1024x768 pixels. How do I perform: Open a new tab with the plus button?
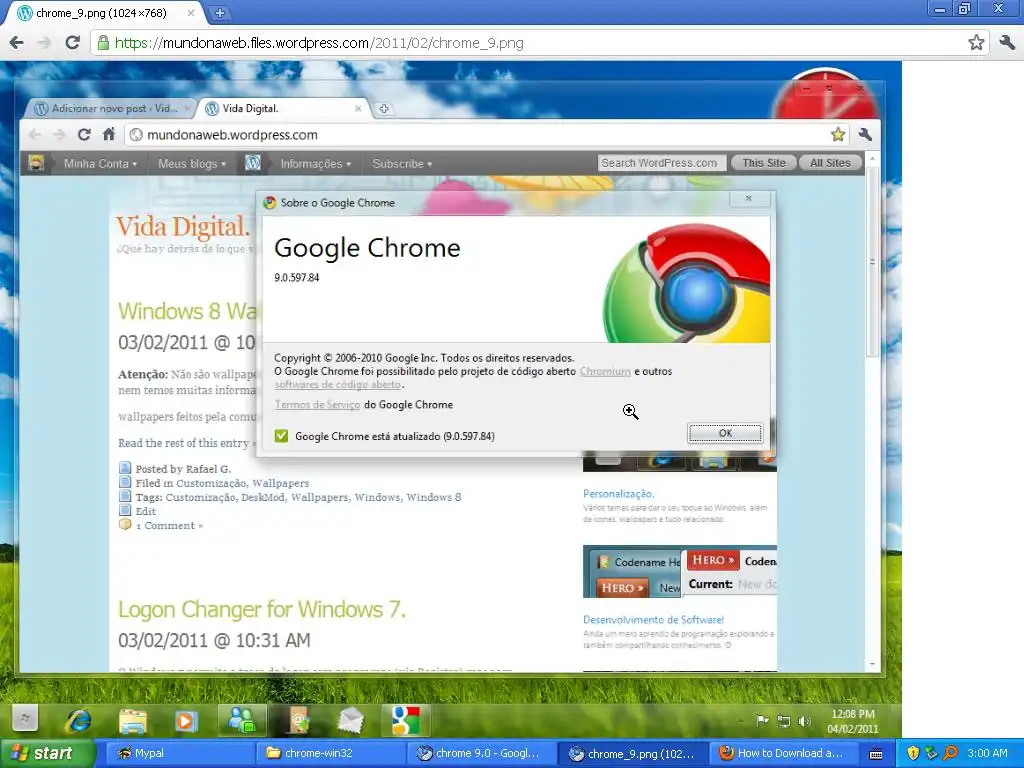click(220, 12)
